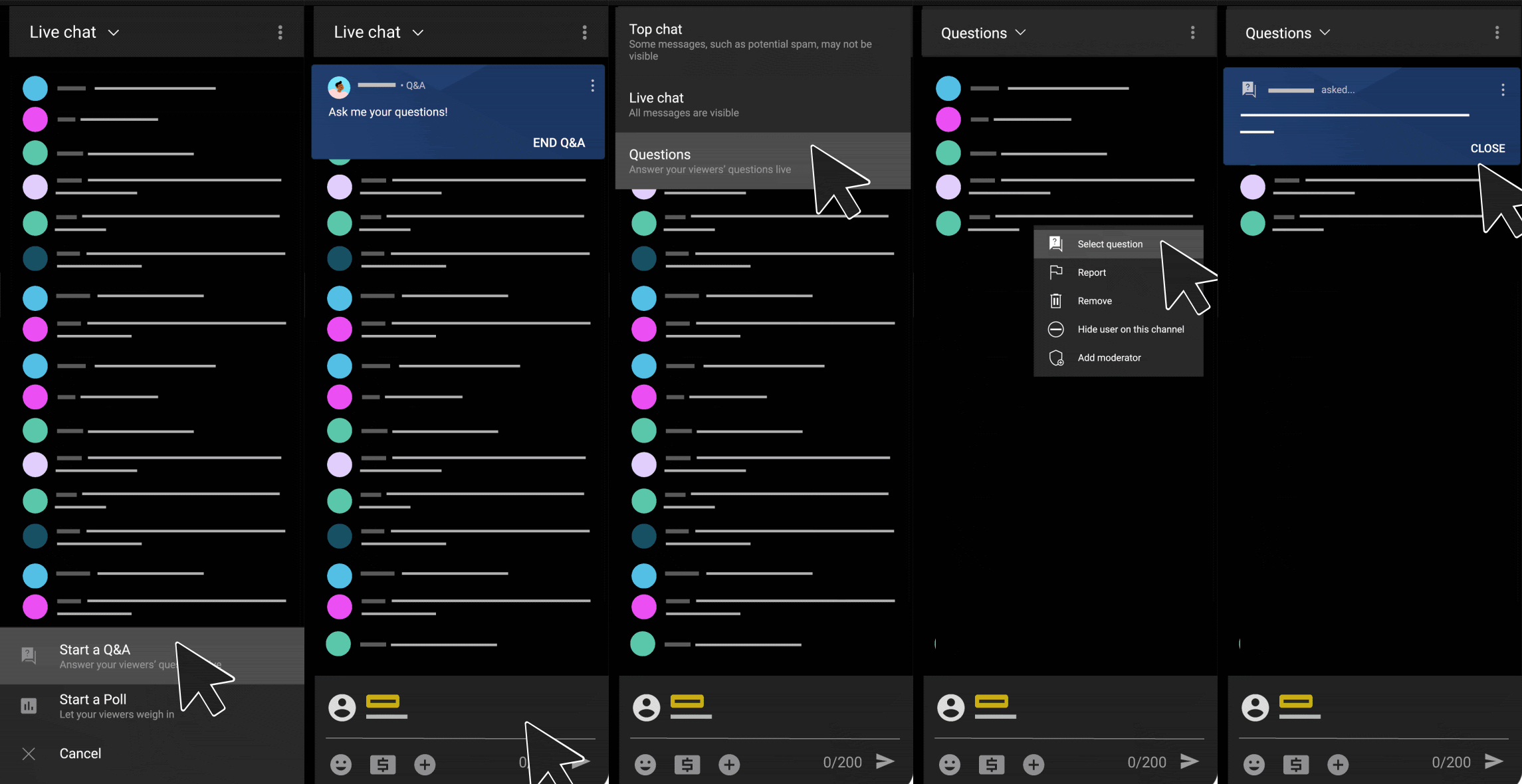This screenshot has height=784, width=1522.
Task: Choose Questions in the chat mode list
Action: tap(763, 161)
